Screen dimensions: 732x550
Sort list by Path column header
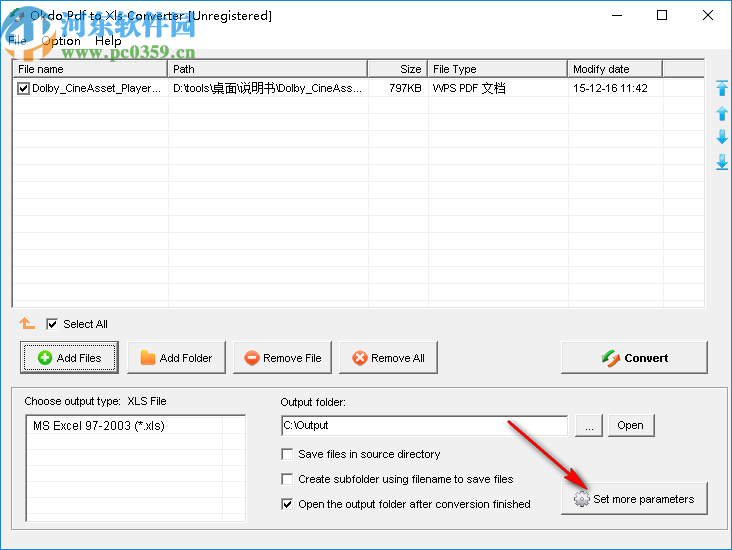pyautogui.click(x=267, y=69)
